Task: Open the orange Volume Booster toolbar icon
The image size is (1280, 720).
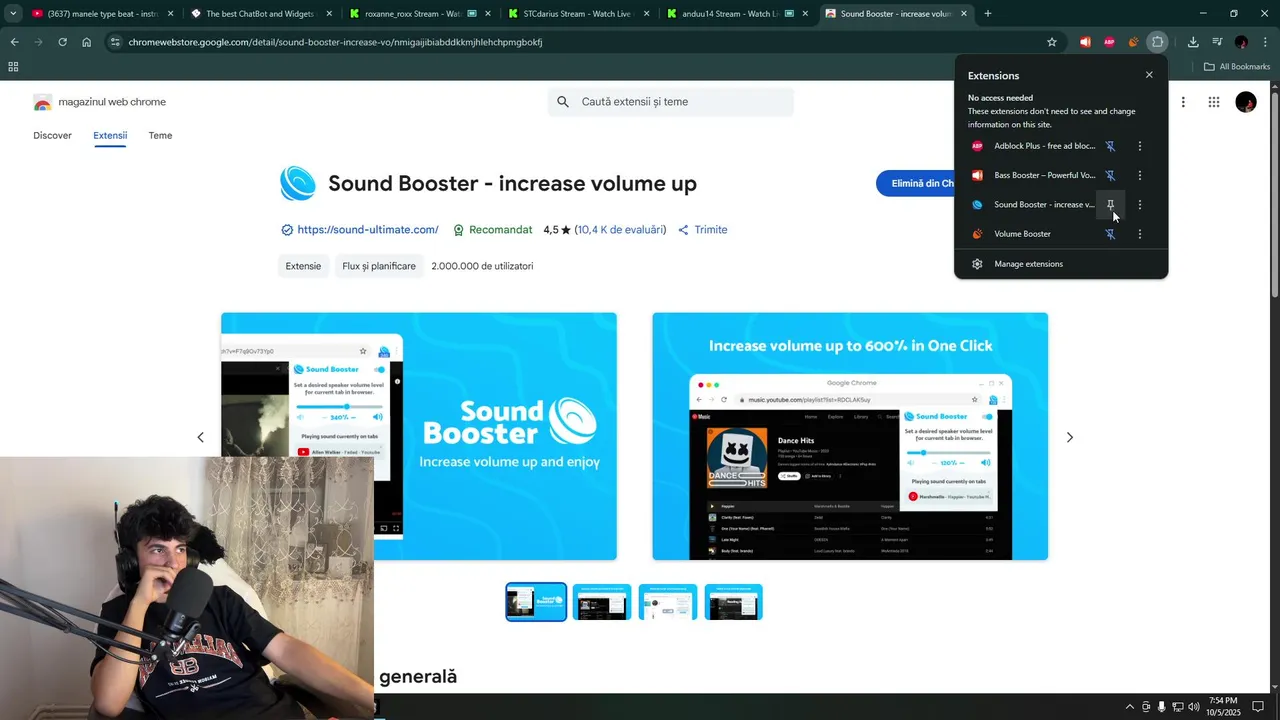Action: click(1133, 42)
